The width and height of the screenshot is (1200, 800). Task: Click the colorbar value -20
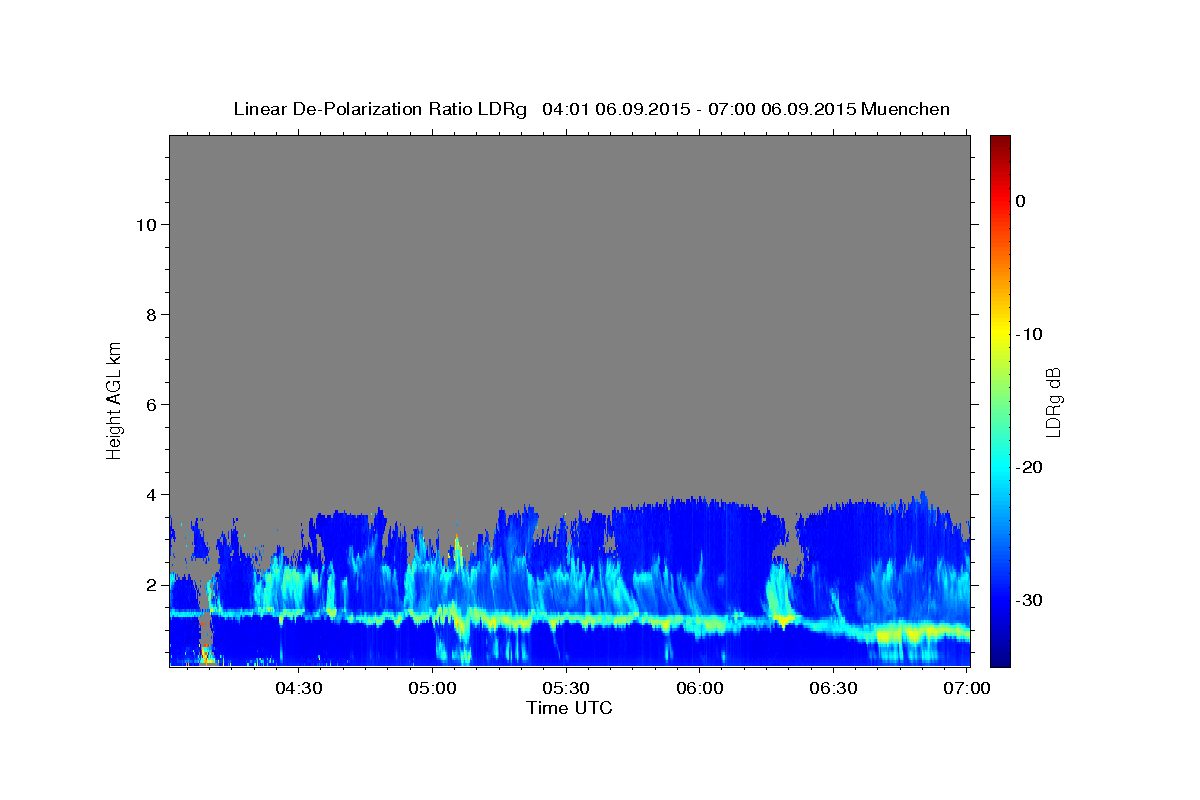(x=1029, y=467)
